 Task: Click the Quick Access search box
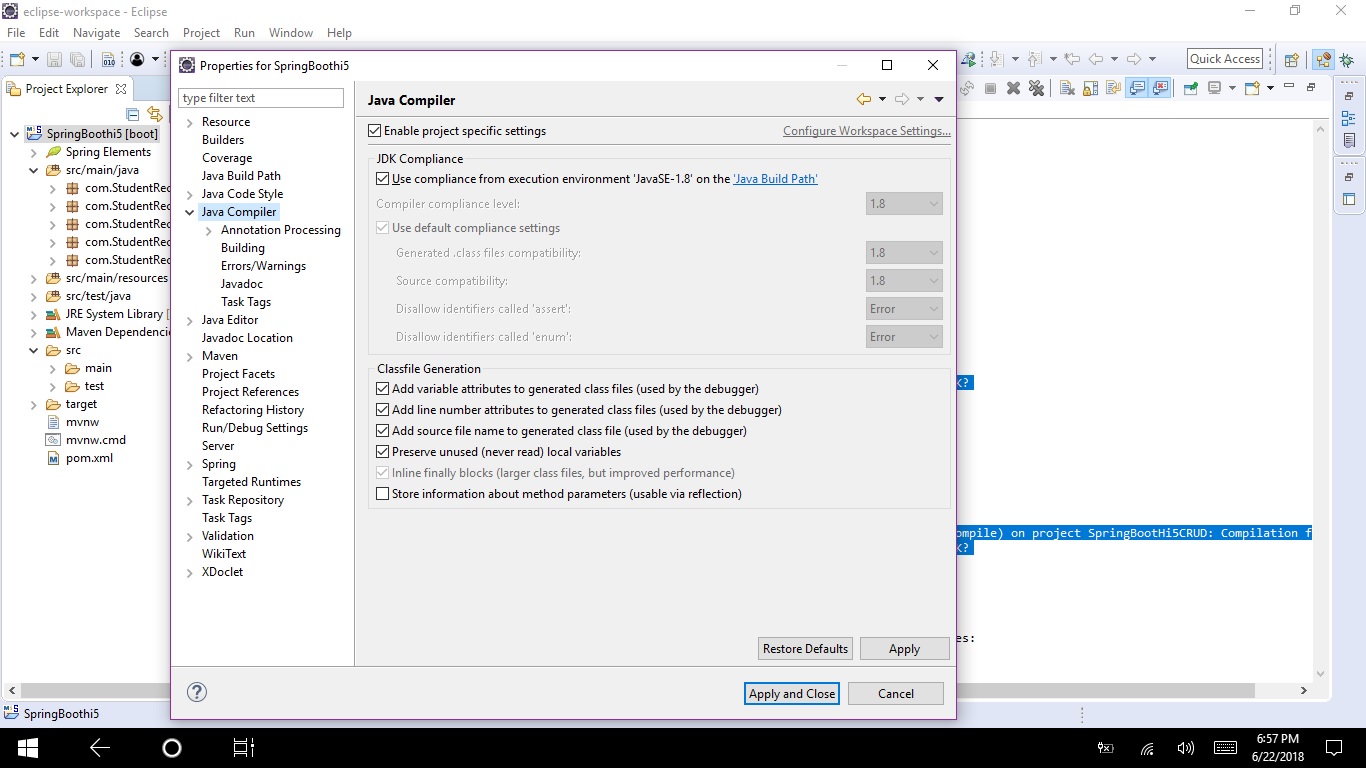click(1225, 59)
